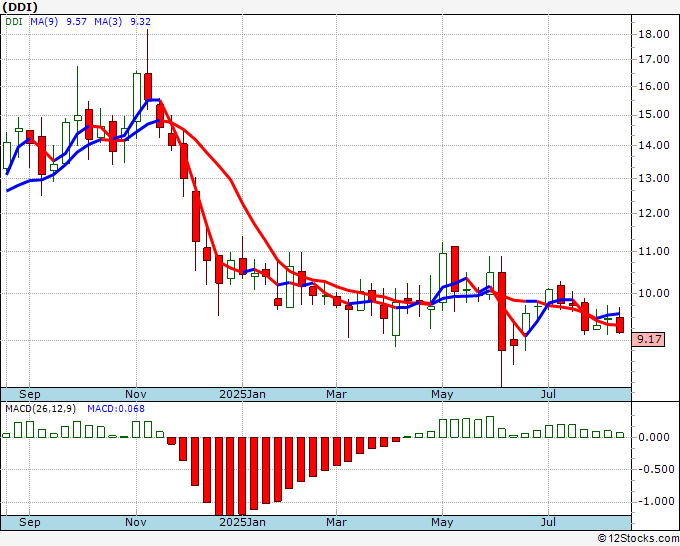Click the -1.000 MACD axis label
Image resolution: width=680 pixels, height=546 pixels.
(x=654, y=502)
